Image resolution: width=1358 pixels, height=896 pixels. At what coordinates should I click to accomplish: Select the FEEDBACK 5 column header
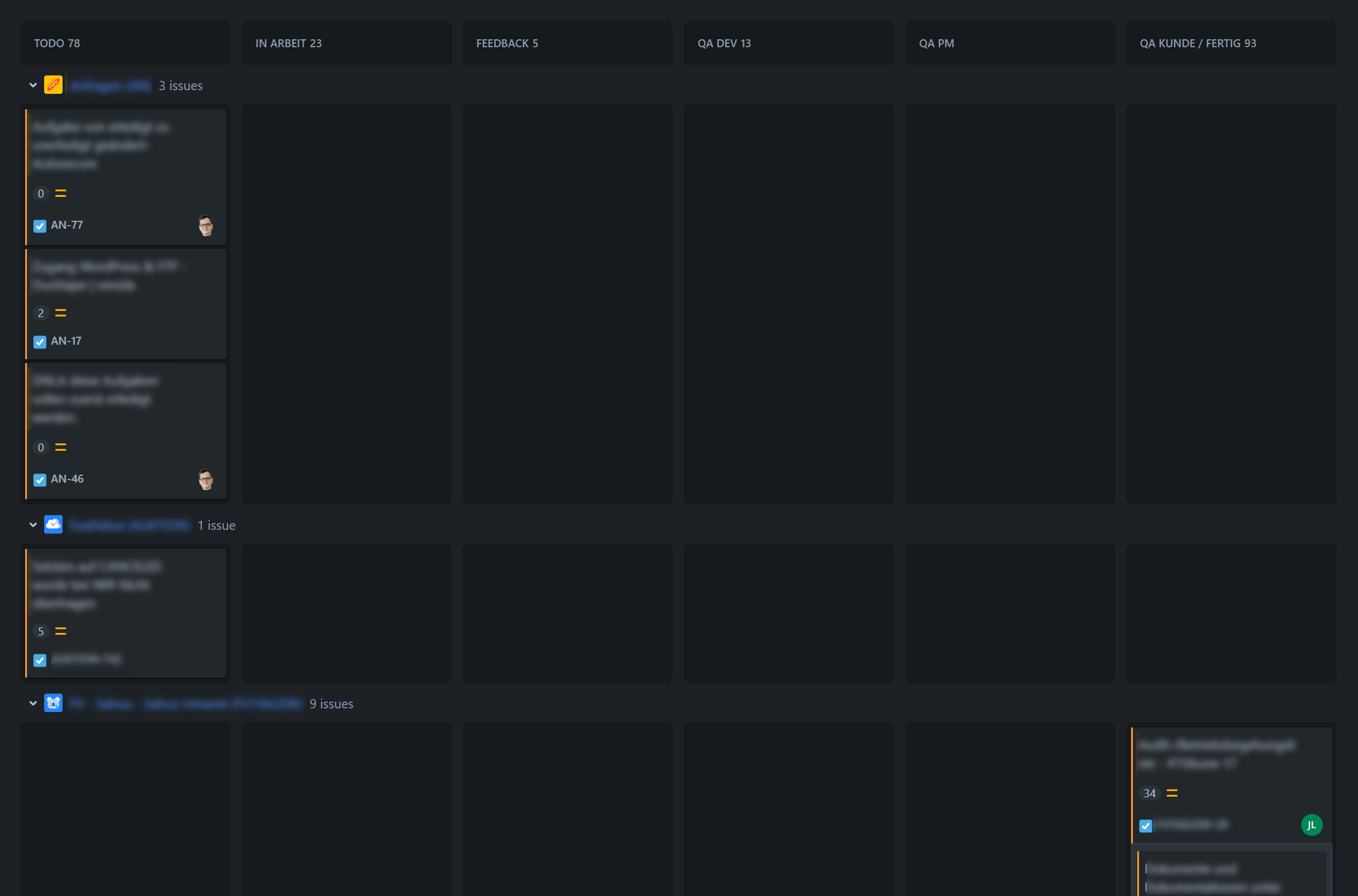point(567,43)
